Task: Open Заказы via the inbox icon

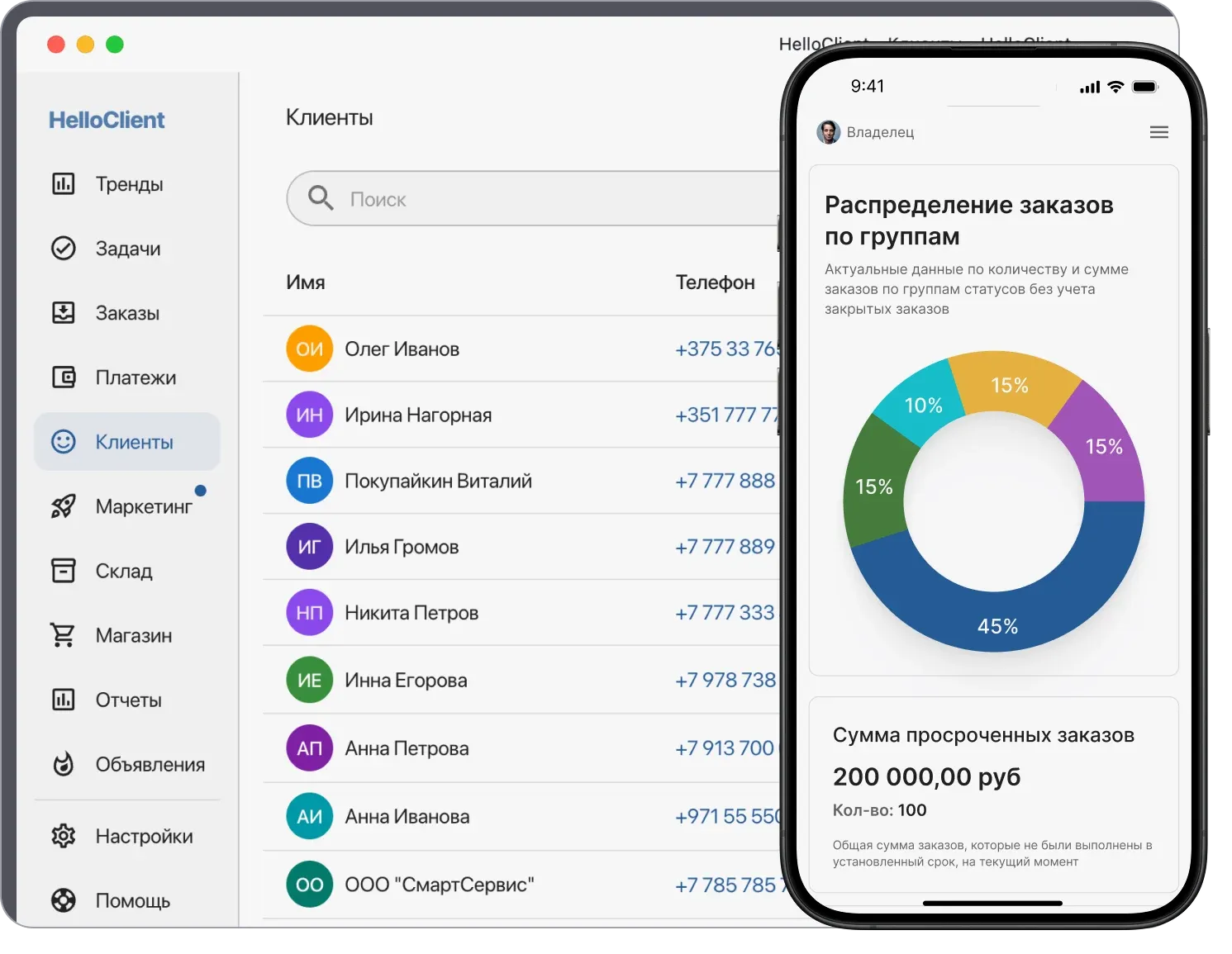Action: [64, 312]
